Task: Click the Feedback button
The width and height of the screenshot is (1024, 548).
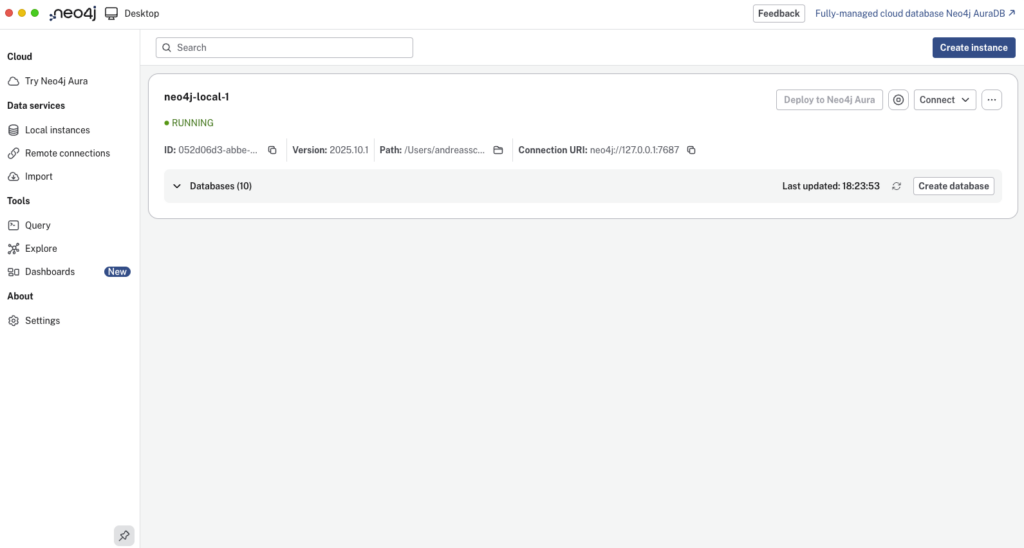Action: [x=778, y=14]
